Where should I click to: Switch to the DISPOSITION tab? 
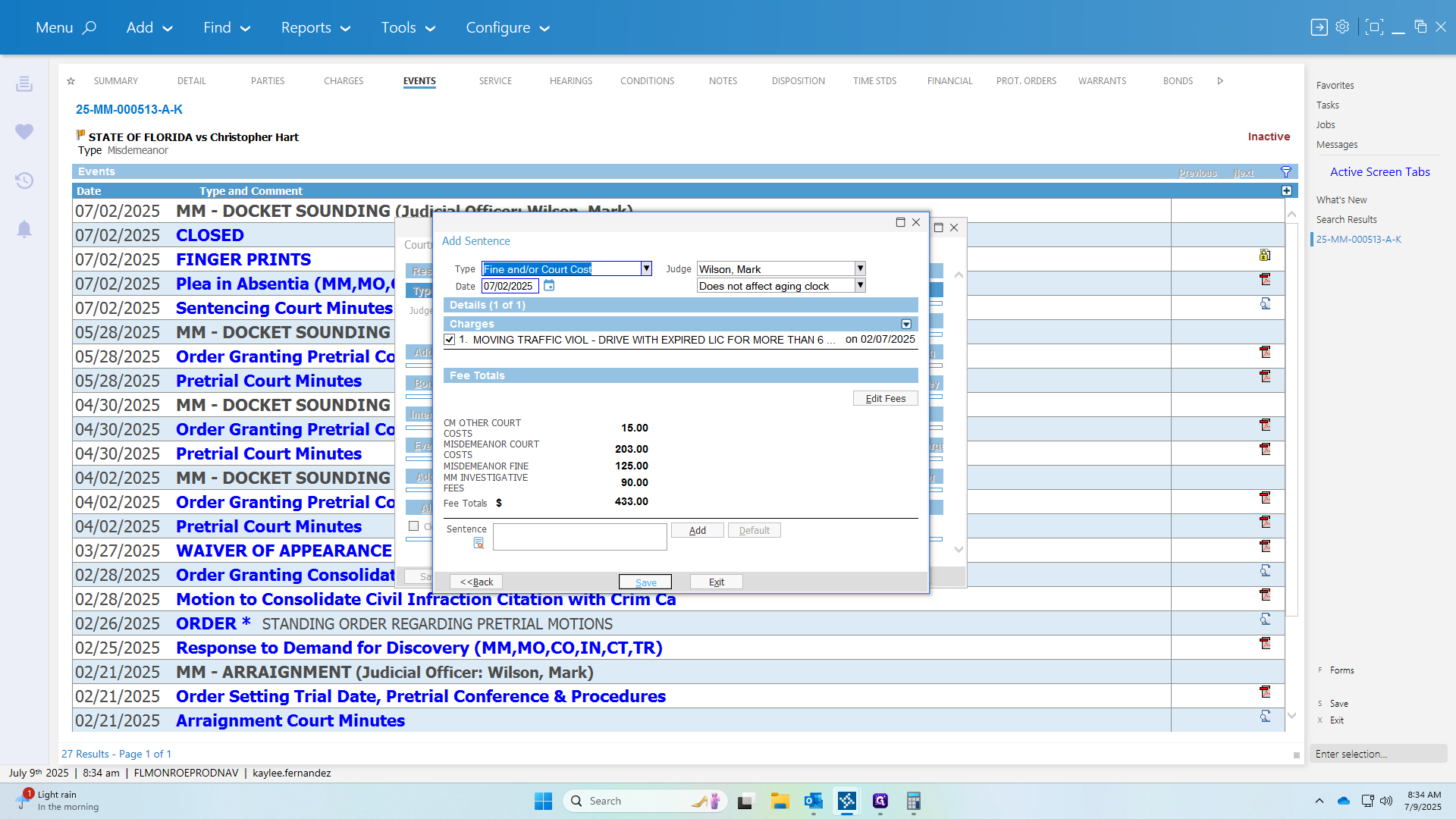coord(799,80)
